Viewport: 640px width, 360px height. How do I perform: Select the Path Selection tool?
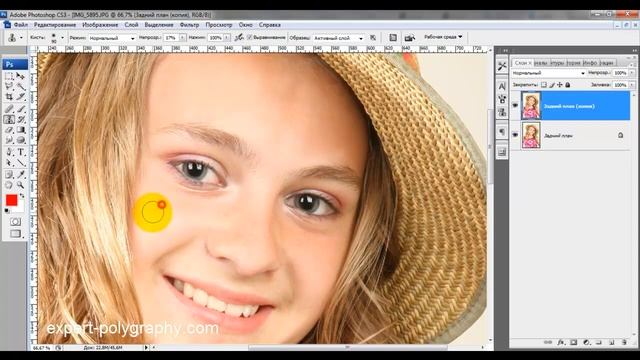pos(9,163)
